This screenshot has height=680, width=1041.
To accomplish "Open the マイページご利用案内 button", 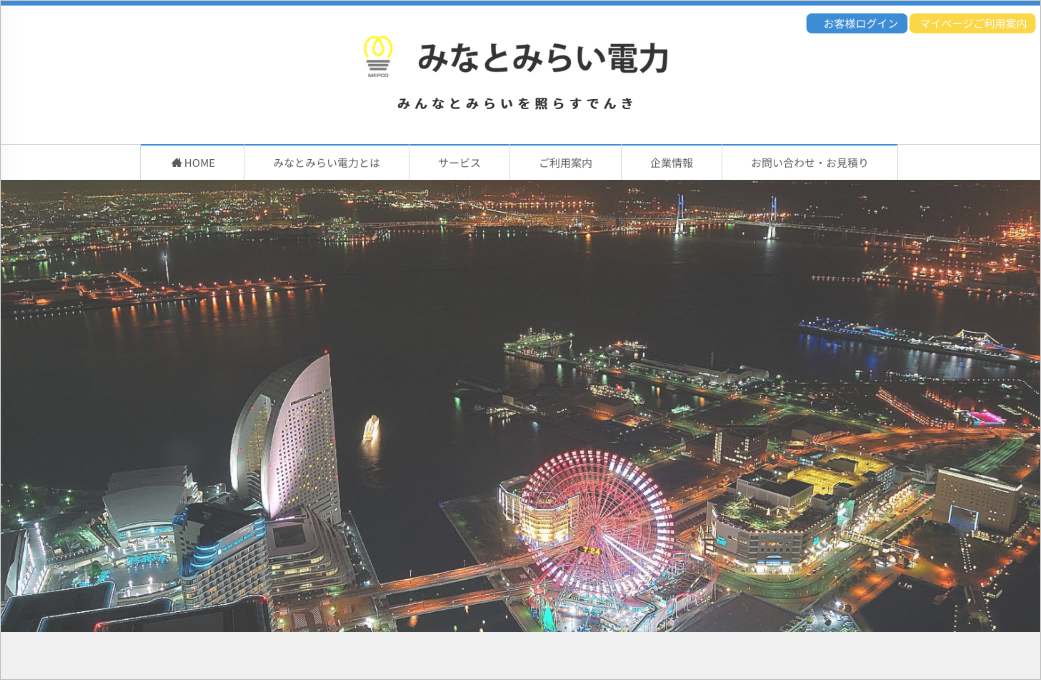I will (x=973, y=23).
